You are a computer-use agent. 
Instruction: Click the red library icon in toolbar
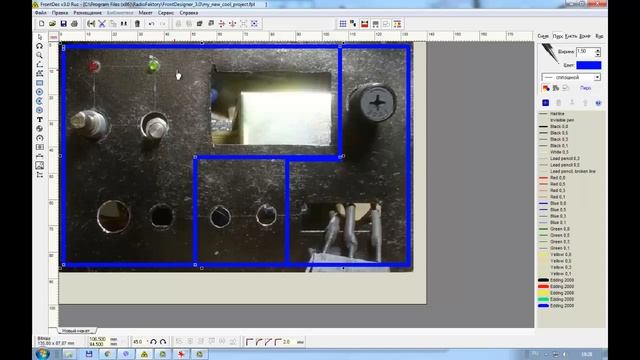pos(364,24)
